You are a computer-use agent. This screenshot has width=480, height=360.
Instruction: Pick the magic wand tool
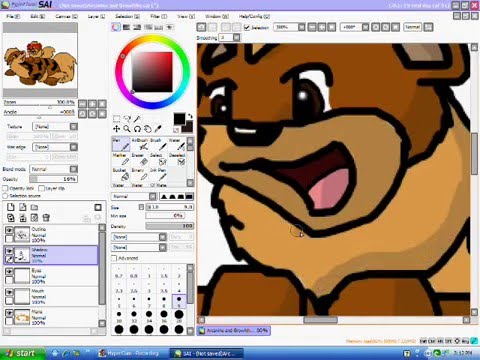(x=137, y=119)
